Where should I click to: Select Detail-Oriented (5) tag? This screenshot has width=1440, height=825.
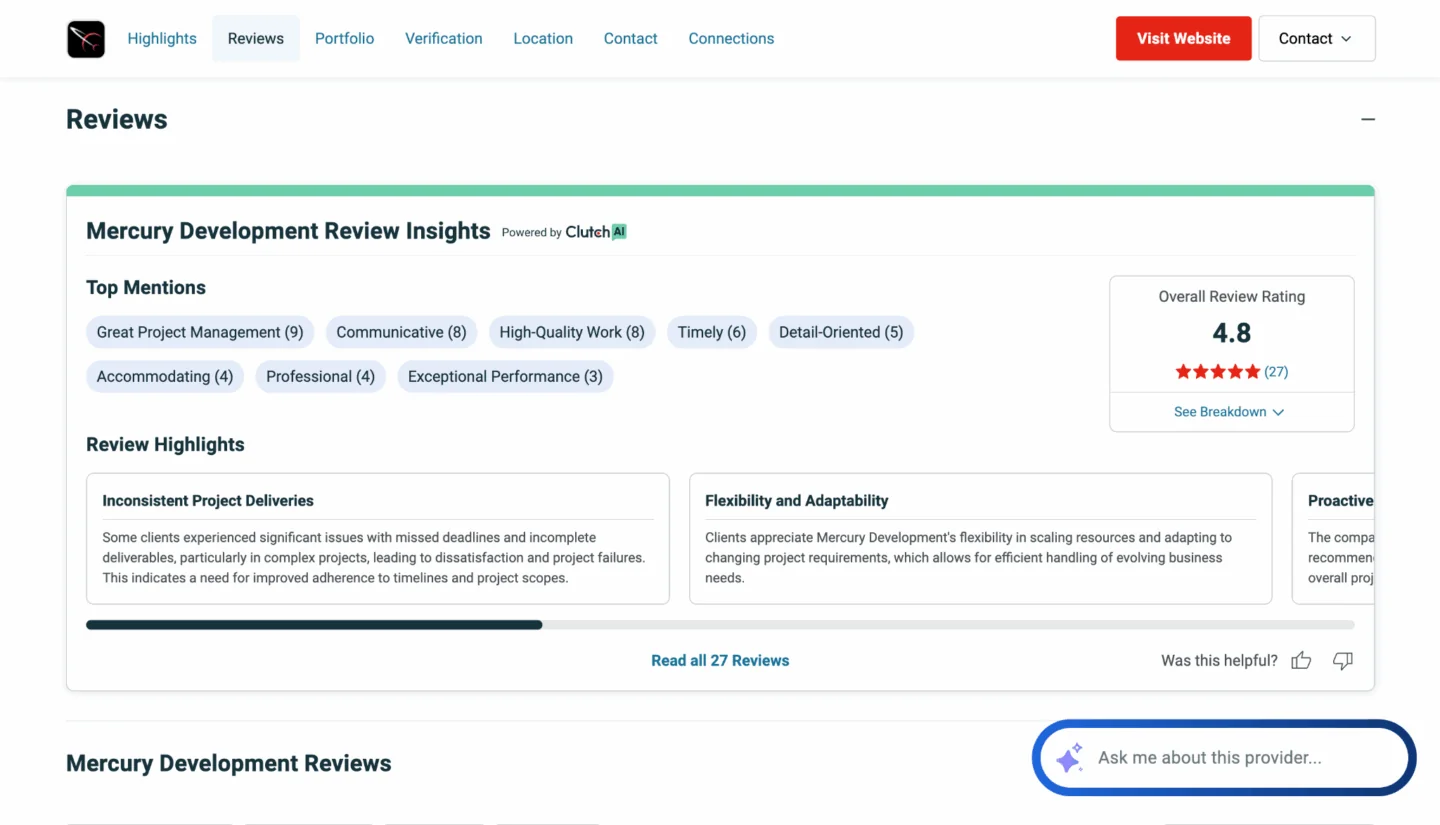tap(841, 332)
